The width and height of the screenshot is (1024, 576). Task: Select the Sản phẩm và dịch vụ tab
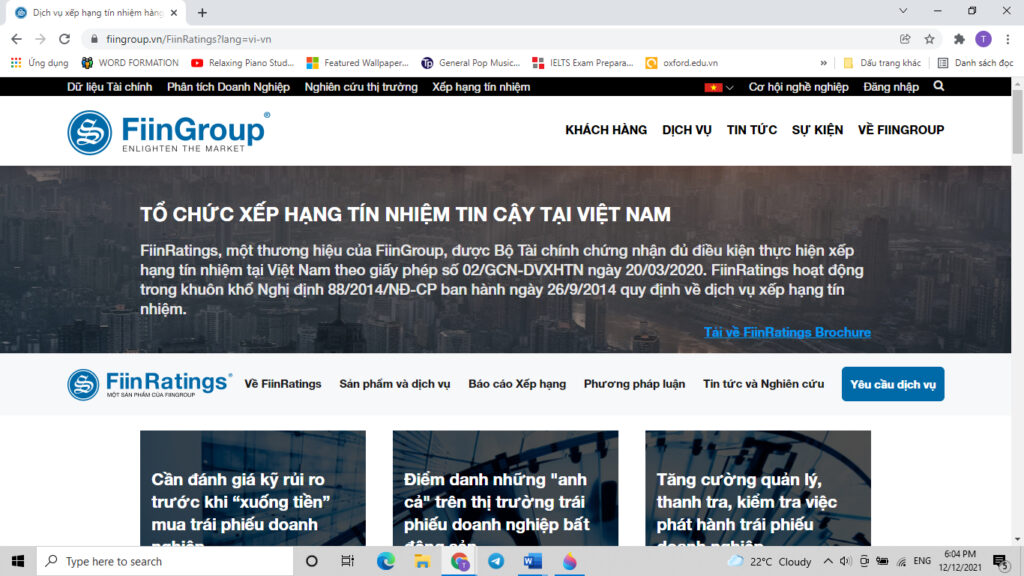pyautogui.click(x=394, y=384)
